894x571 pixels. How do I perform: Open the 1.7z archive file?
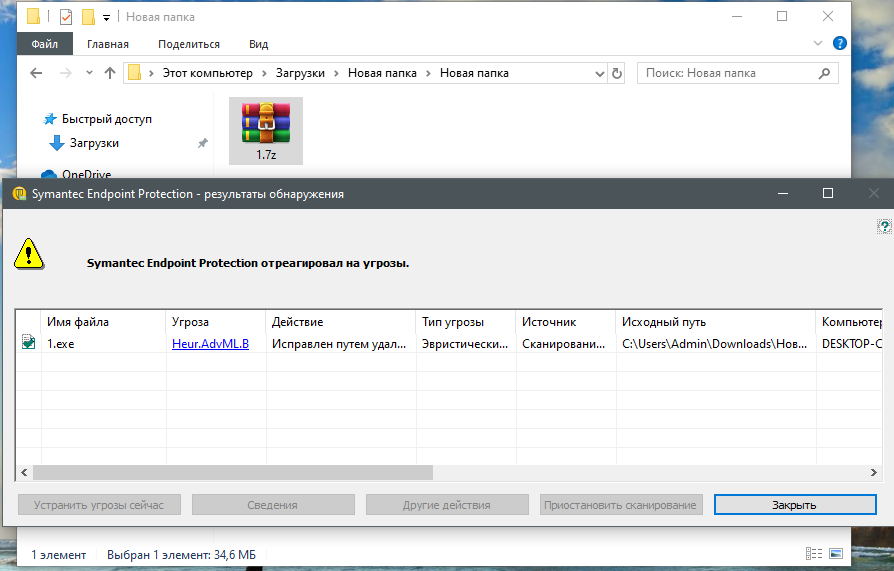pyautogui.click(x=266, y=131)
